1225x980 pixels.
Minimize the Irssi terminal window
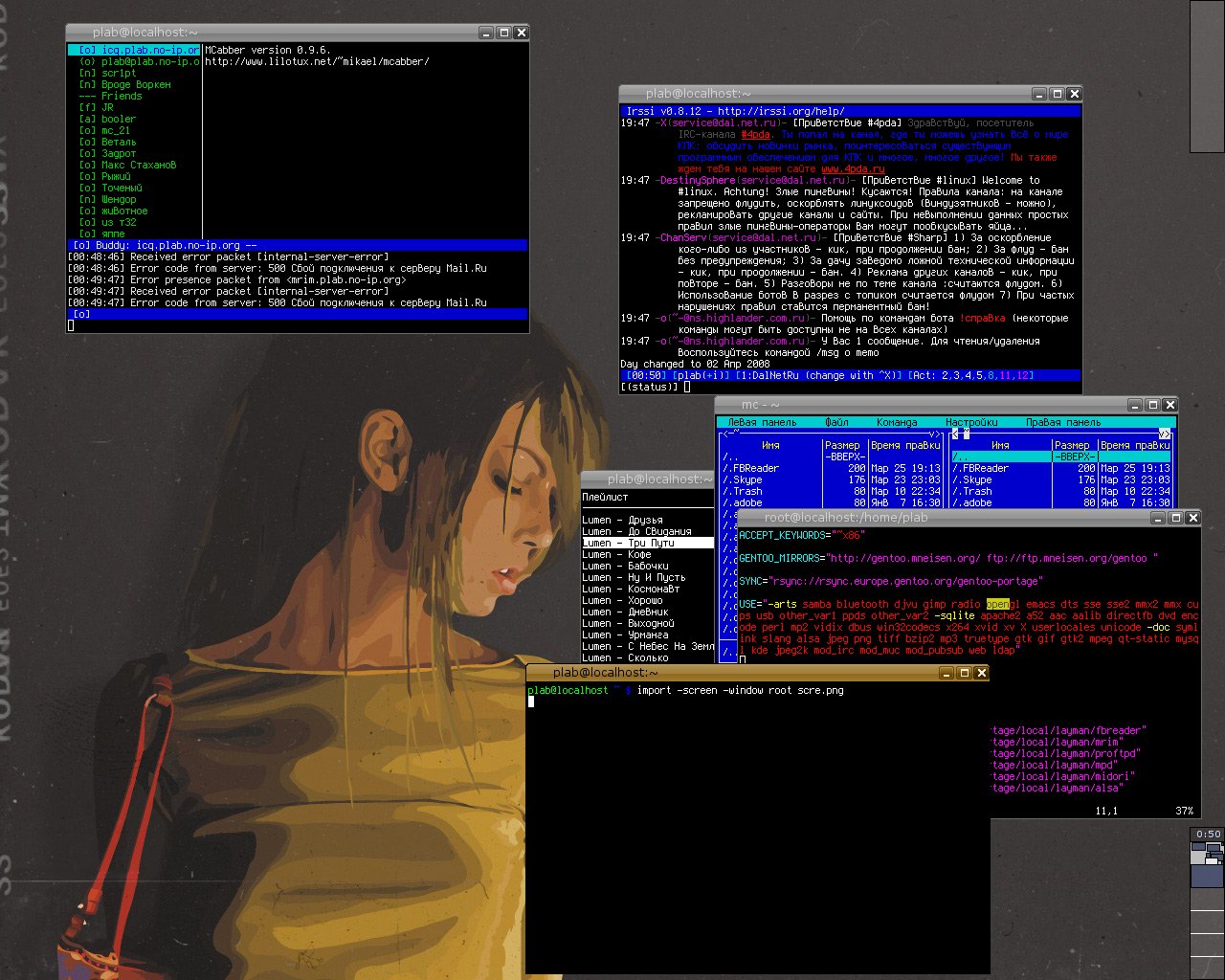tap(1039, 94)
